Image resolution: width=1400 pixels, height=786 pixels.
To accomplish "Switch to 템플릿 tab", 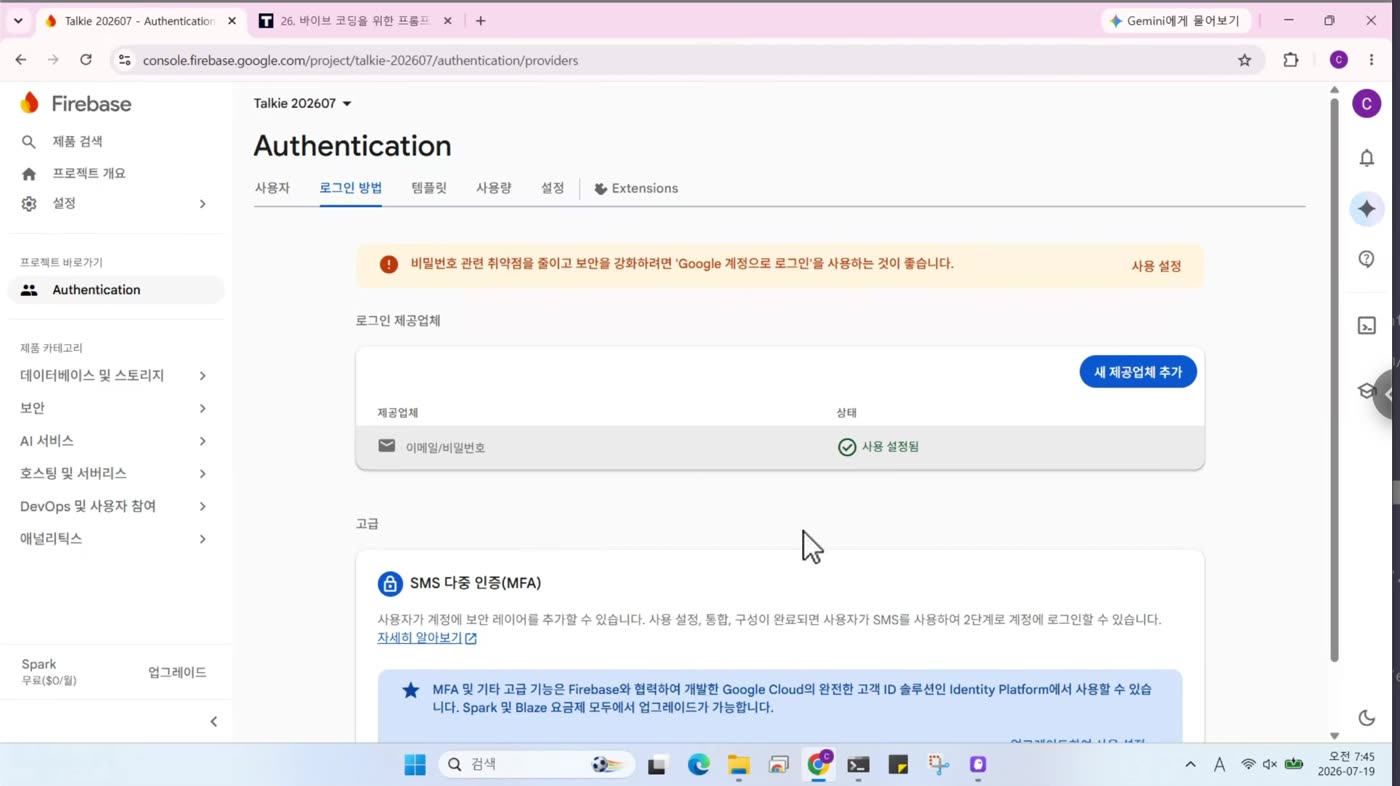I will [429, 188].
